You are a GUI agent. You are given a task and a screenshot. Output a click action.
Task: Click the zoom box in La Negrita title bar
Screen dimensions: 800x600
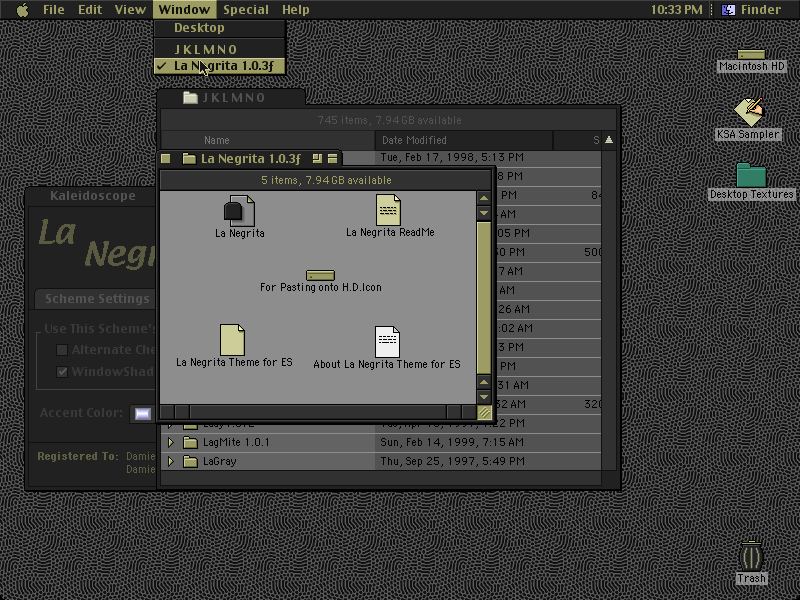[x=317, y=159]
